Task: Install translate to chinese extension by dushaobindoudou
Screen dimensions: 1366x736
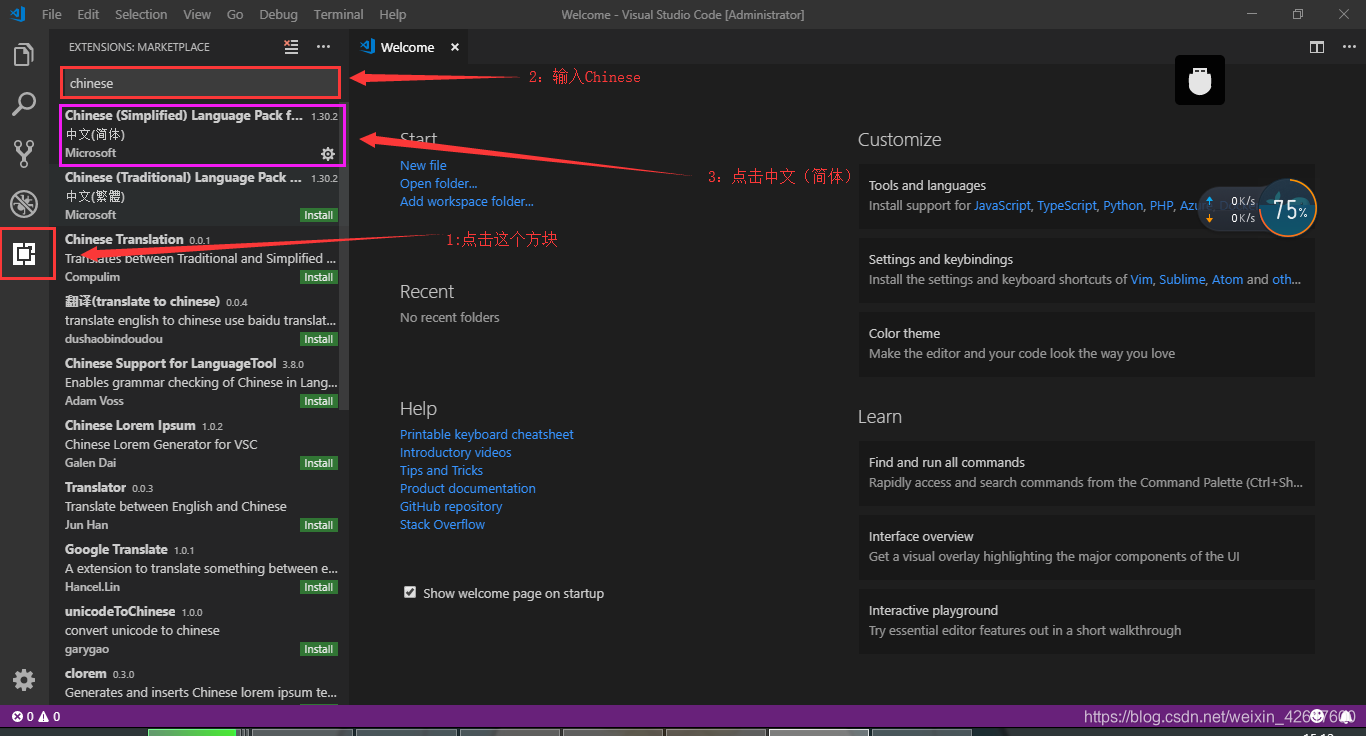Action: coord(319,339)
